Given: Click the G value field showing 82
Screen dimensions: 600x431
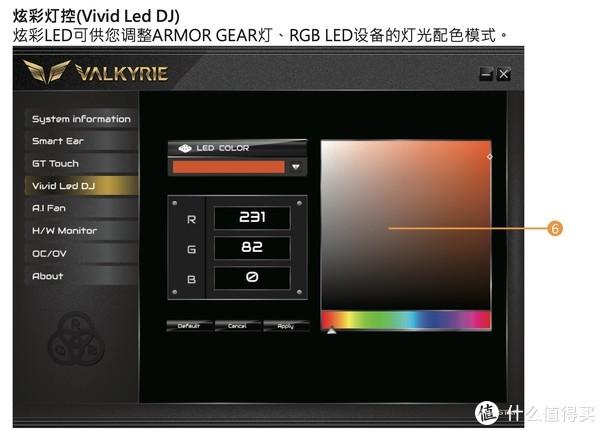Looking at the screenshot, I should (x=252, y=248).
